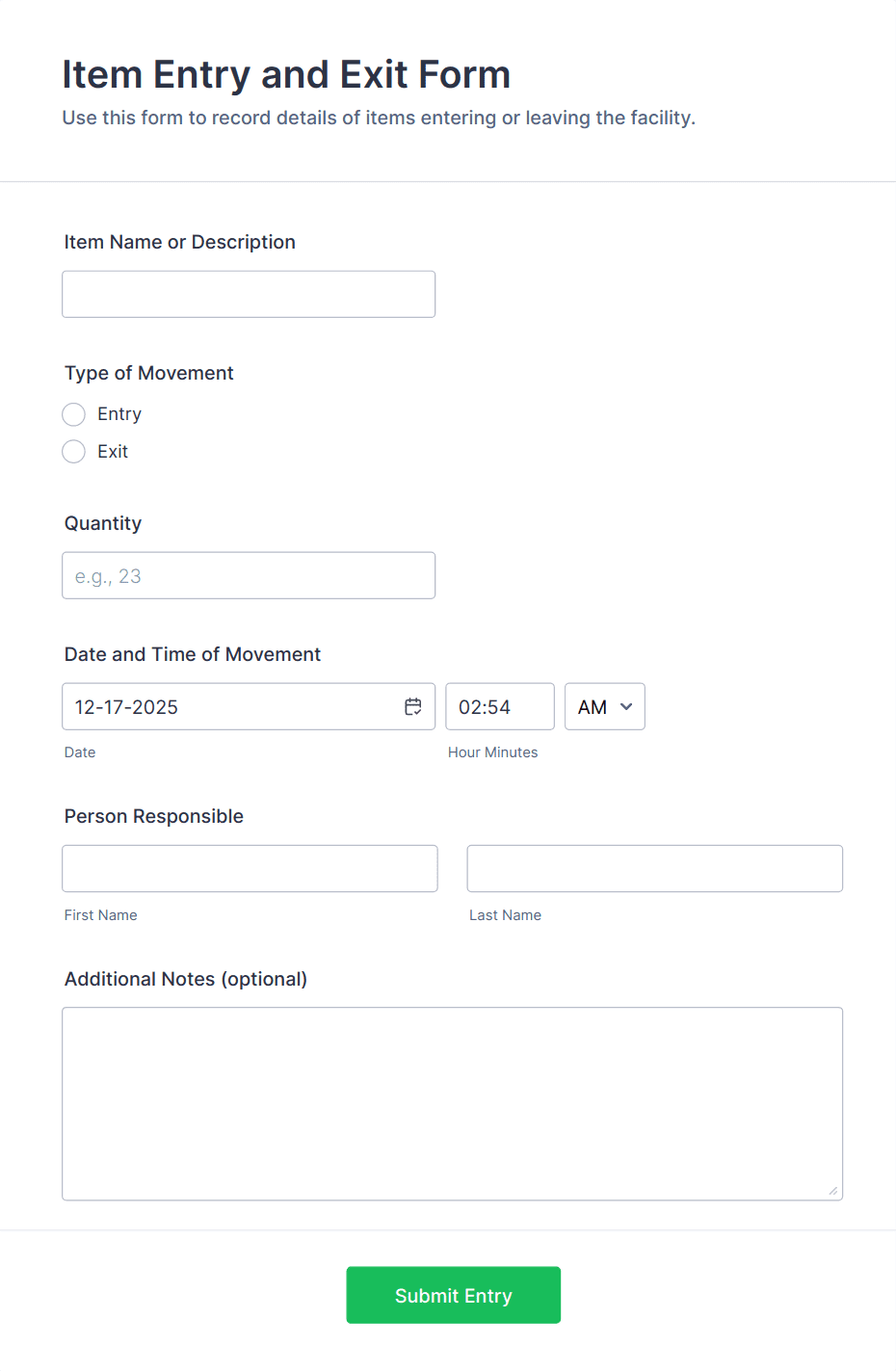Open the calendar date picker icon
This screenshot has width=896, height=1371.
[x=412, y=706]
